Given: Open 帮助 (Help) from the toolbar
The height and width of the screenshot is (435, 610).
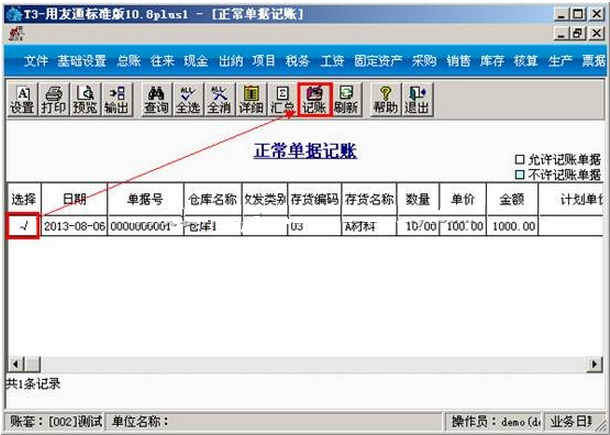Looking at the screenshot, I should [x=385, y=98].
